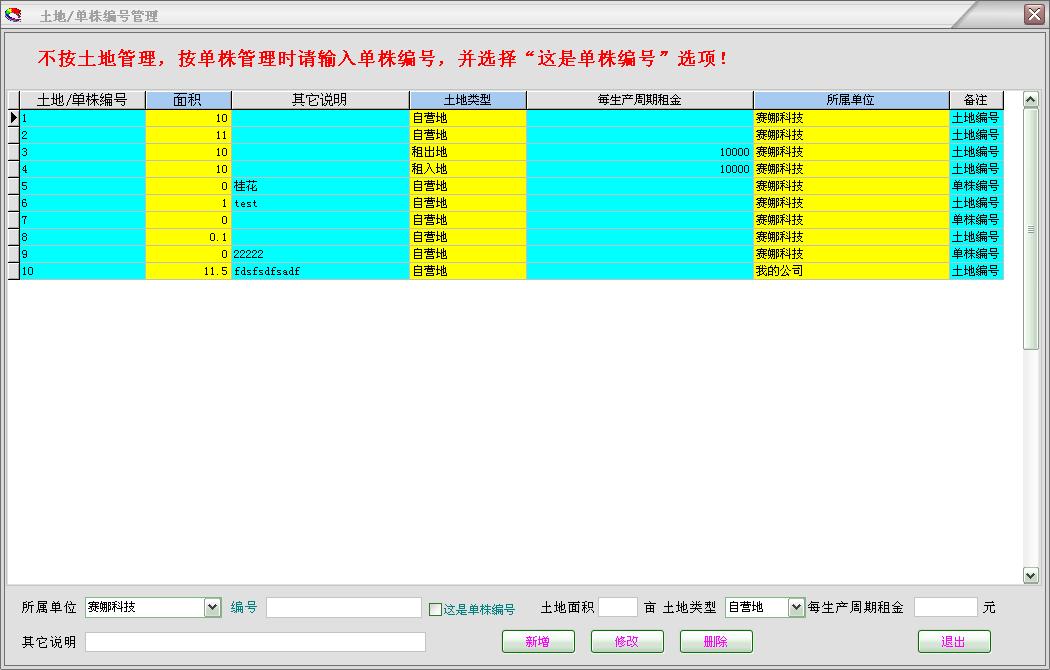Viewport: 1050px width, 670px height.
Task: Click the 土地类型 column header
Action: click(466, 99)
